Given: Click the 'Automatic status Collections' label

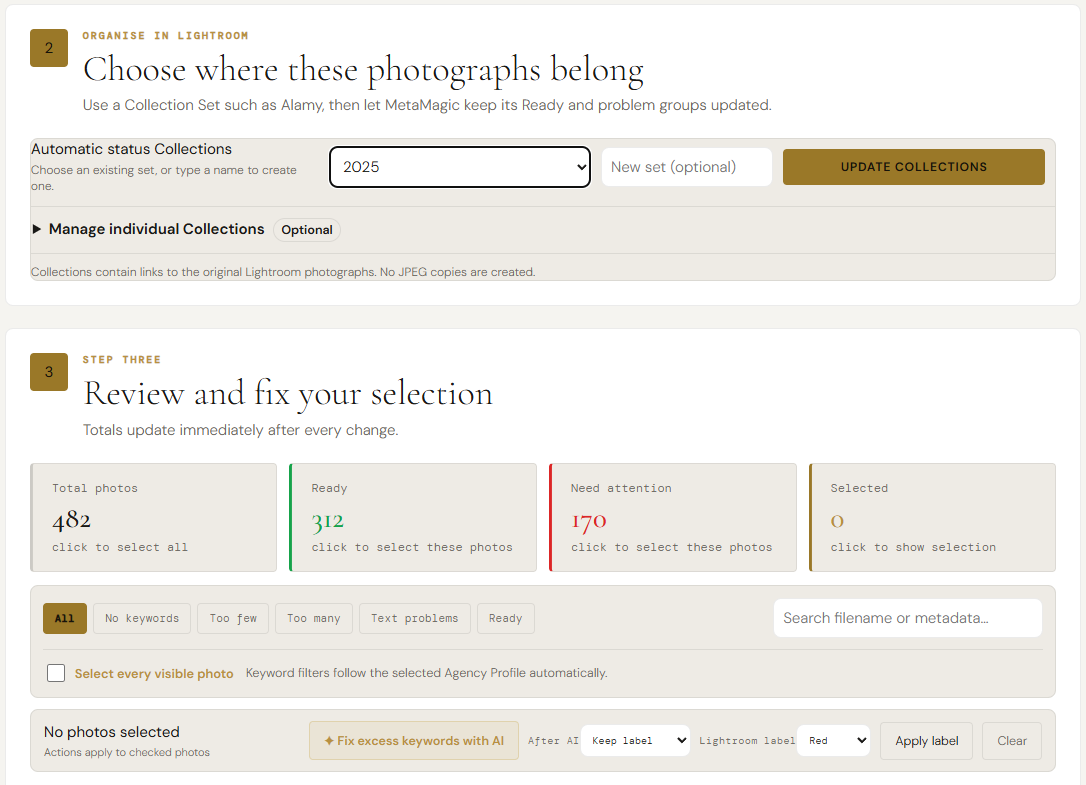Looking at the screenshot, I should click(x=132, y=149).
